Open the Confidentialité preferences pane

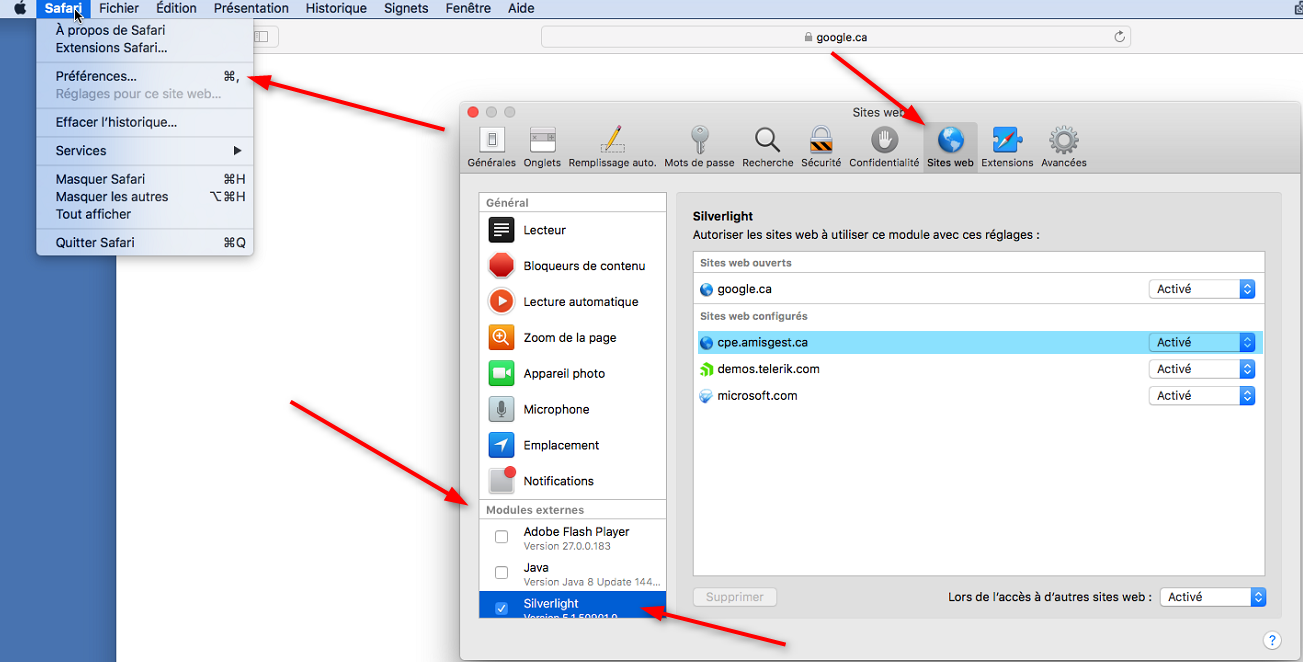(x=884, y=147)
